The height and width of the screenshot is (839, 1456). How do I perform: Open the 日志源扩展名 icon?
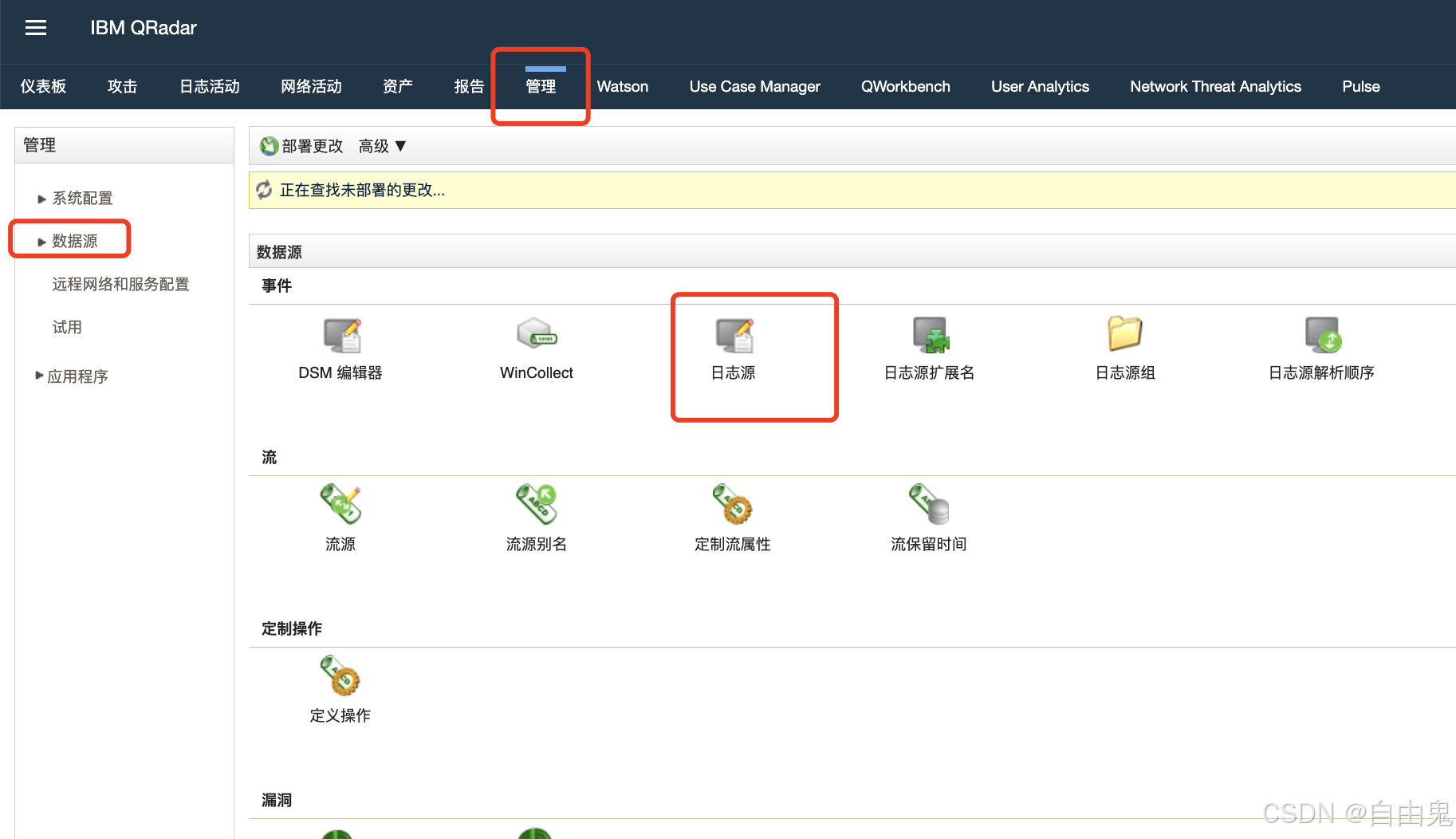(x=931, y=335)
